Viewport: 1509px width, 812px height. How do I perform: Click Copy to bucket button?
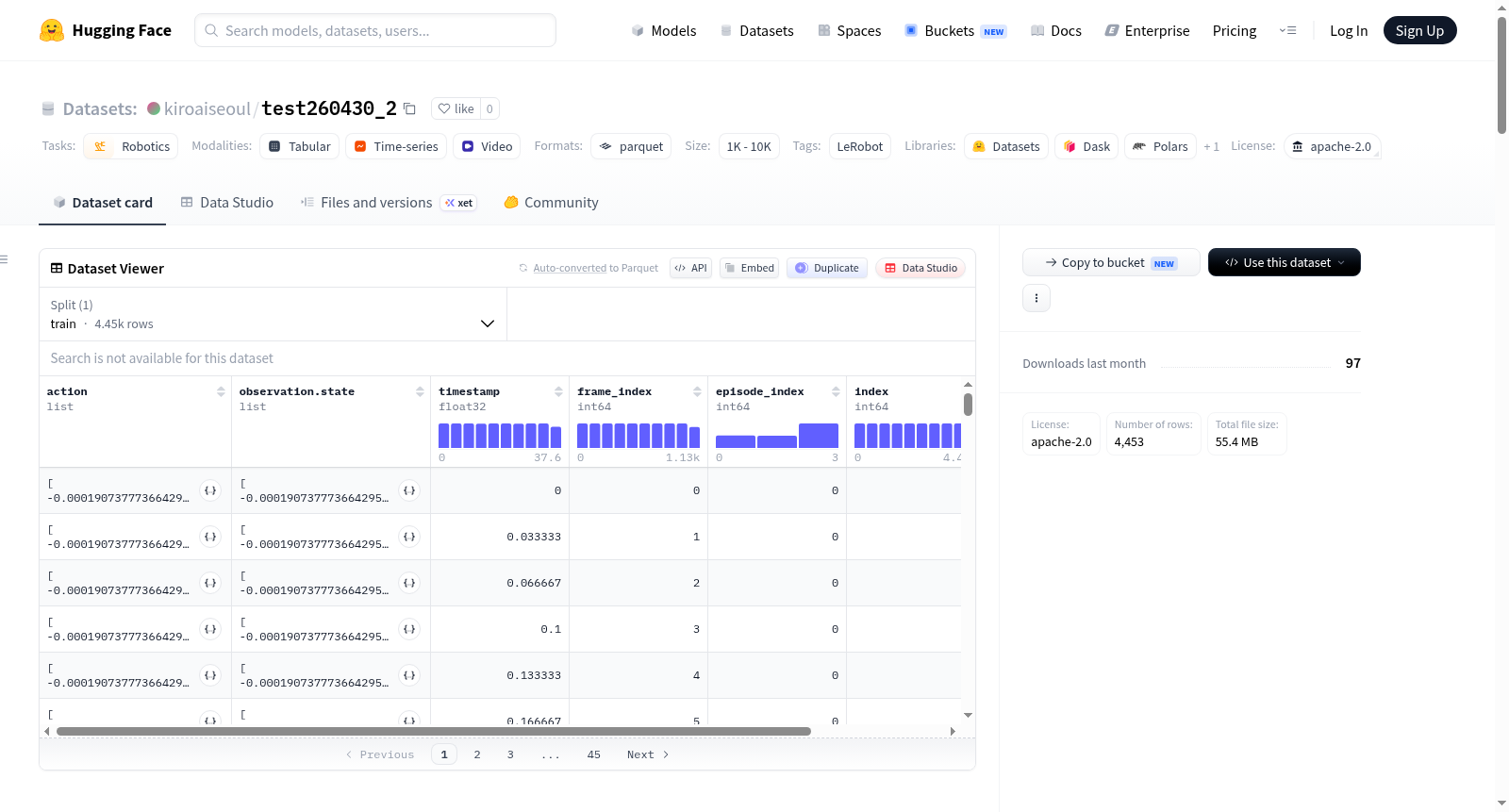click(1111, 262)
